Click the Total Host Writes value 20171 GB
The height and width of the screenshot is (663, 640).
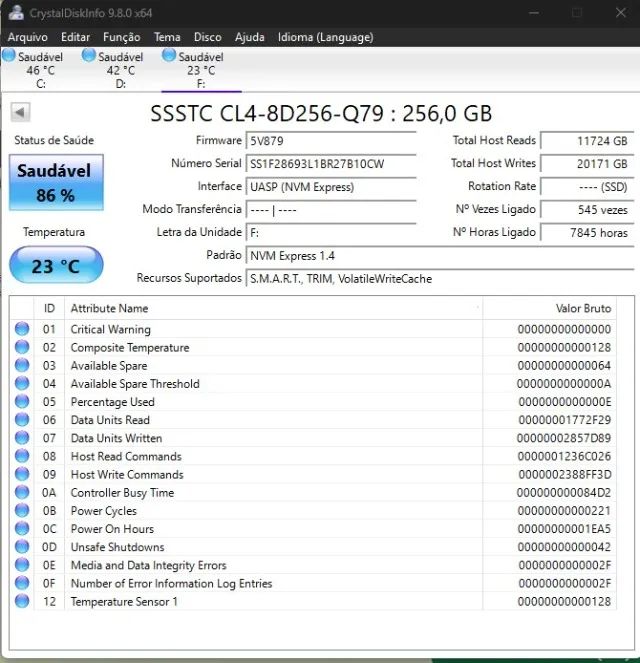(x=587, y=164)
